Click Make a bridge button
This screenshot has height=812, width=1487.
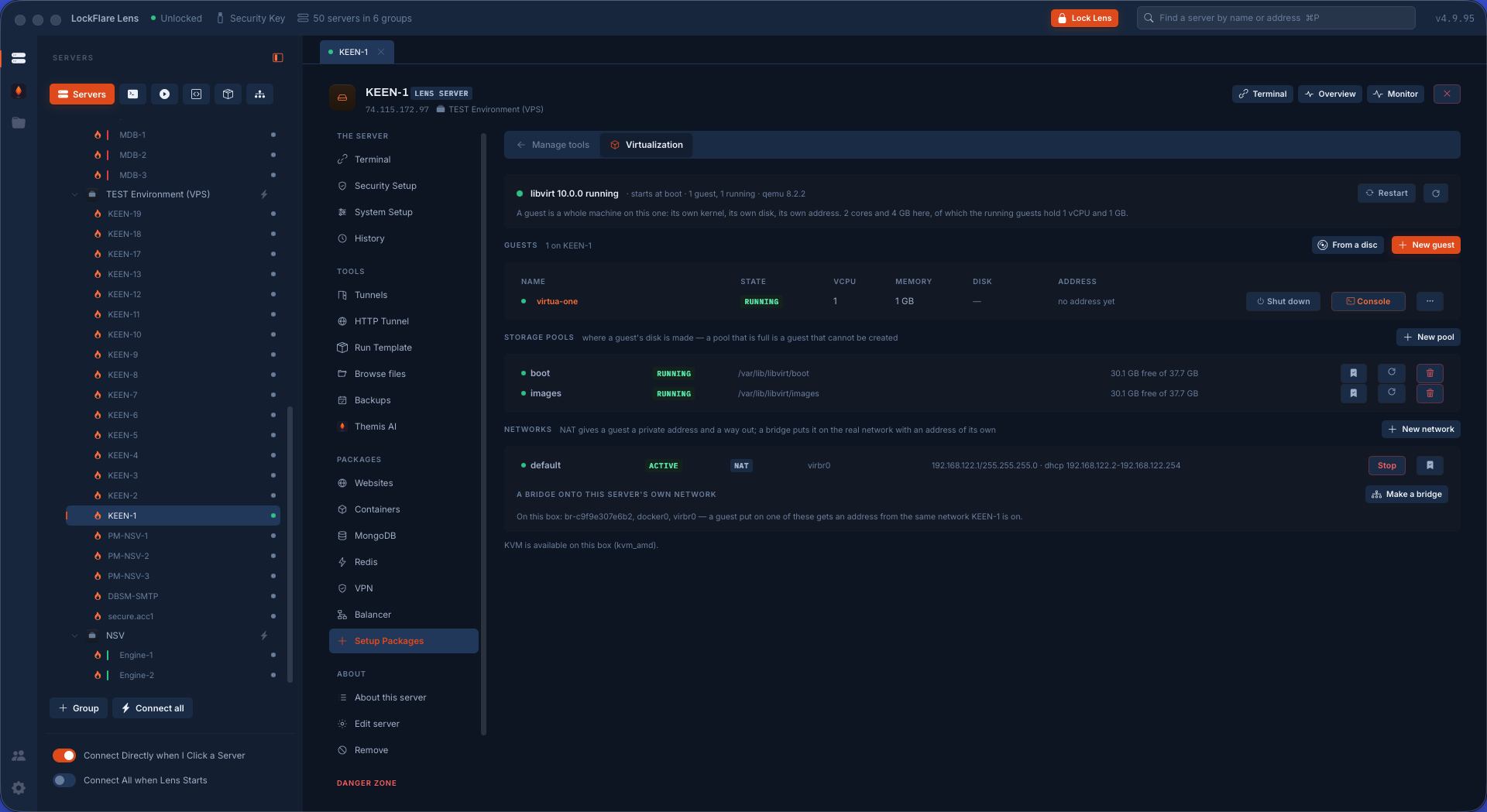(1406, 494)
